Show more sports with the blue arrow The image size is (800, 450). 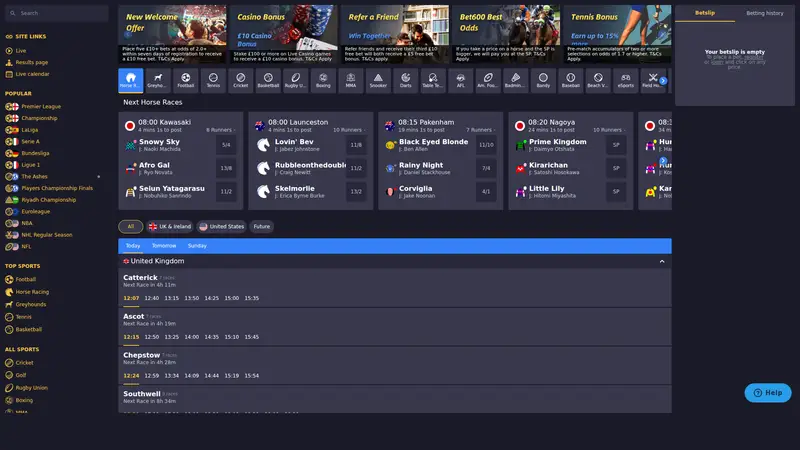[x=663, y=81]
